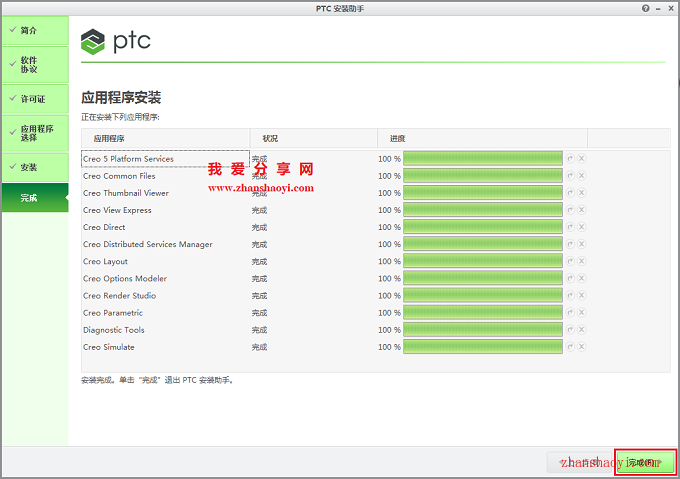
Task: Minimize the PTC 安装助手 window
Action: (658, 8)
